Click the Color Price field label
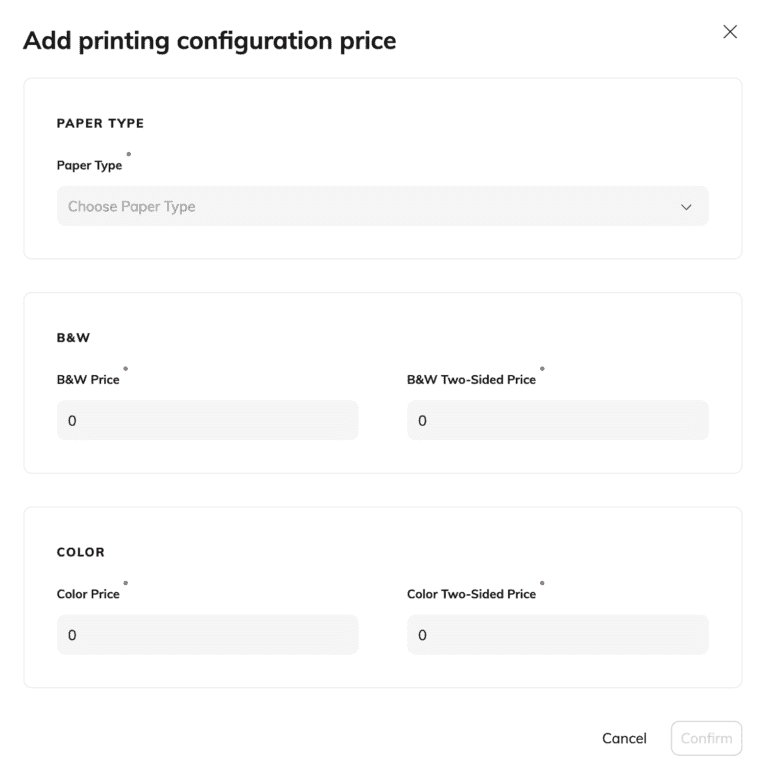This screenshot has height=775, width=768. (88, 594)
